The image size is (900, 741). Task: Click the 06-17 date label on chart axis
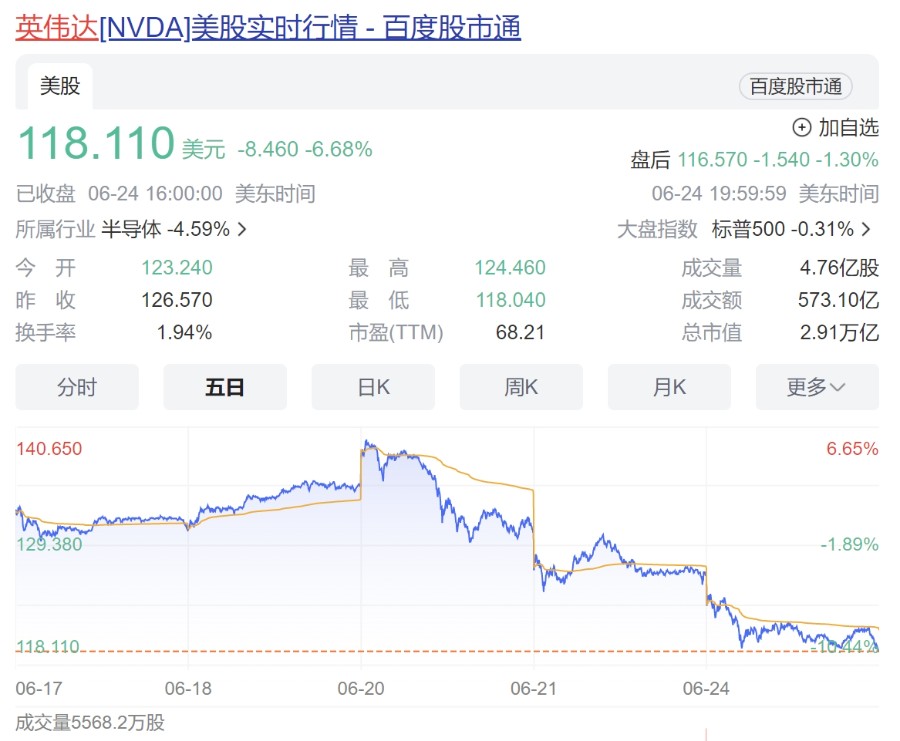(x=39, y=688)
